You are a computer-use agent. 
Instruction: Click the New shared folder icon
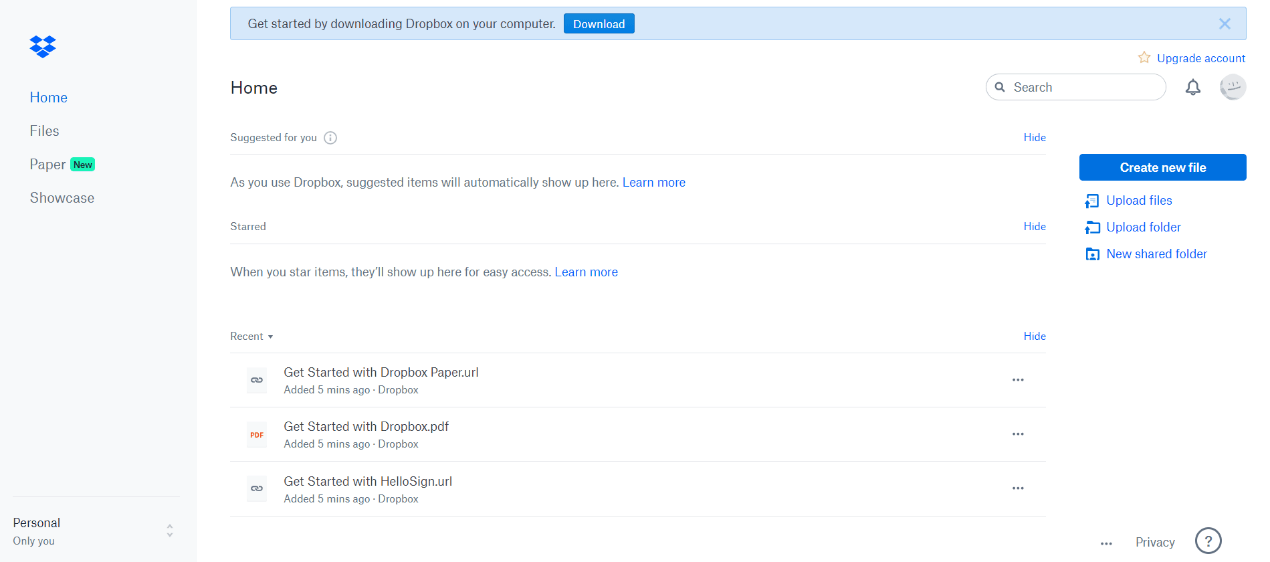click(x=1092, y=254)
